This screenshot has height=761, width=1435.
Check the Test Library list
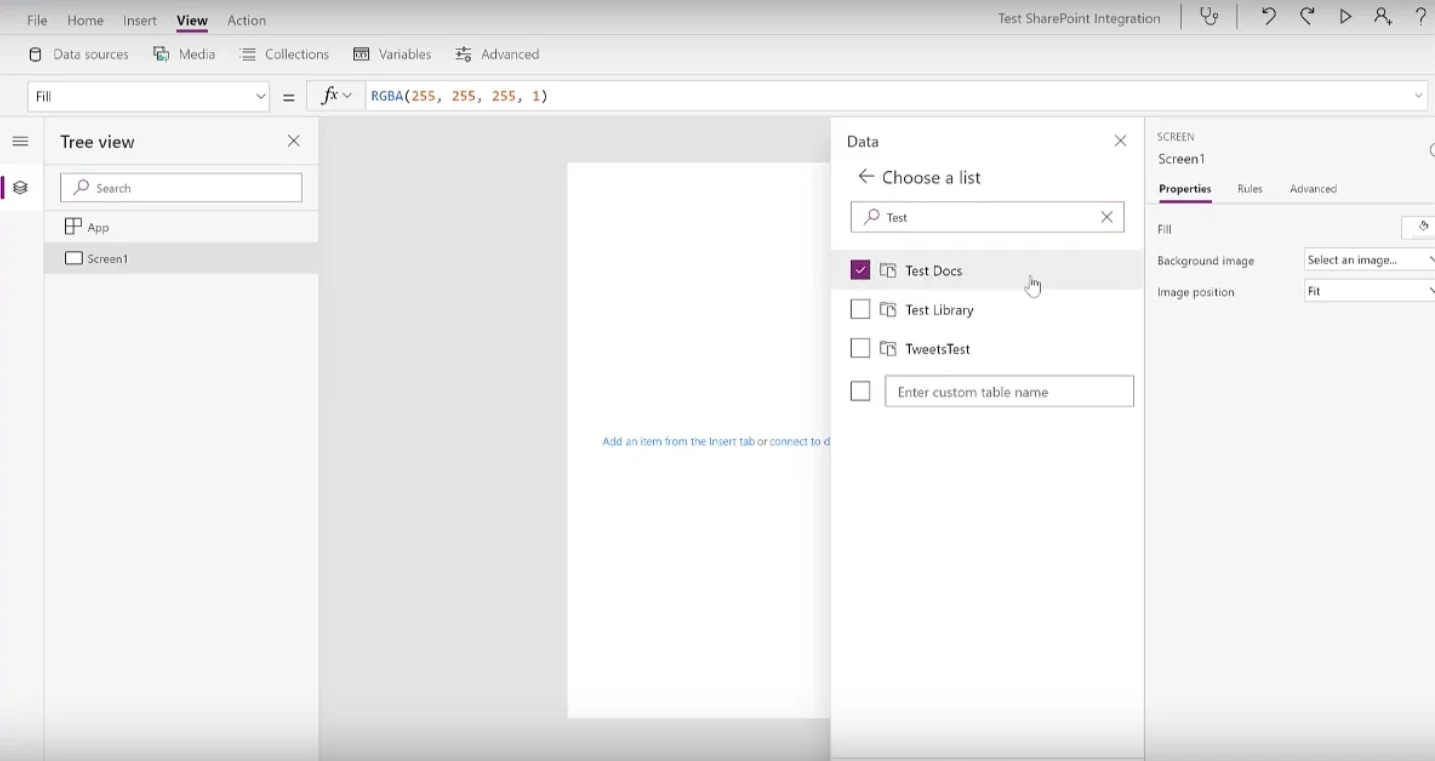860,309
